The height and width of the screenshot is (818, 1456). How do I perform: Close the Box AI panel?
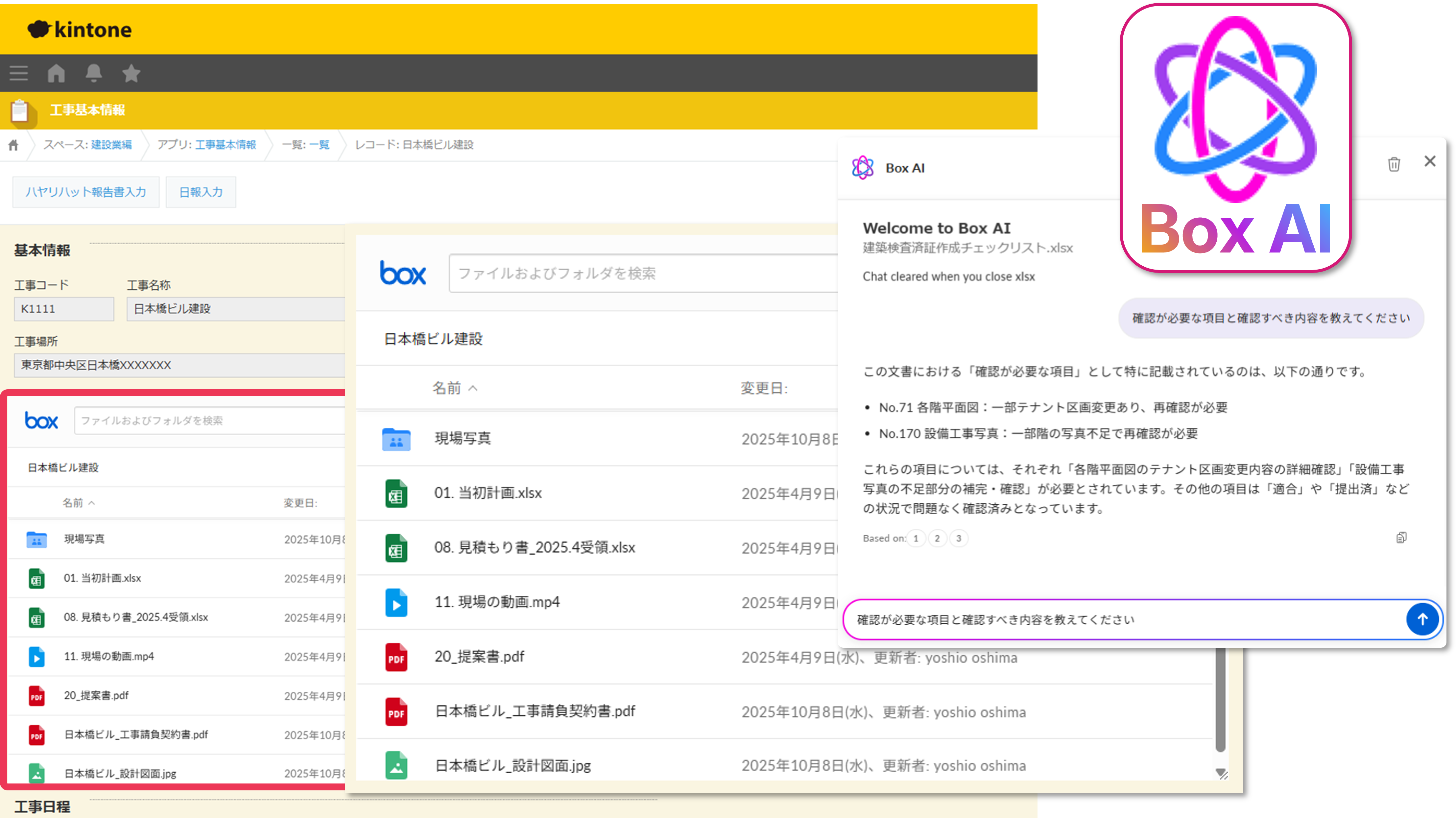point(1430,162)
